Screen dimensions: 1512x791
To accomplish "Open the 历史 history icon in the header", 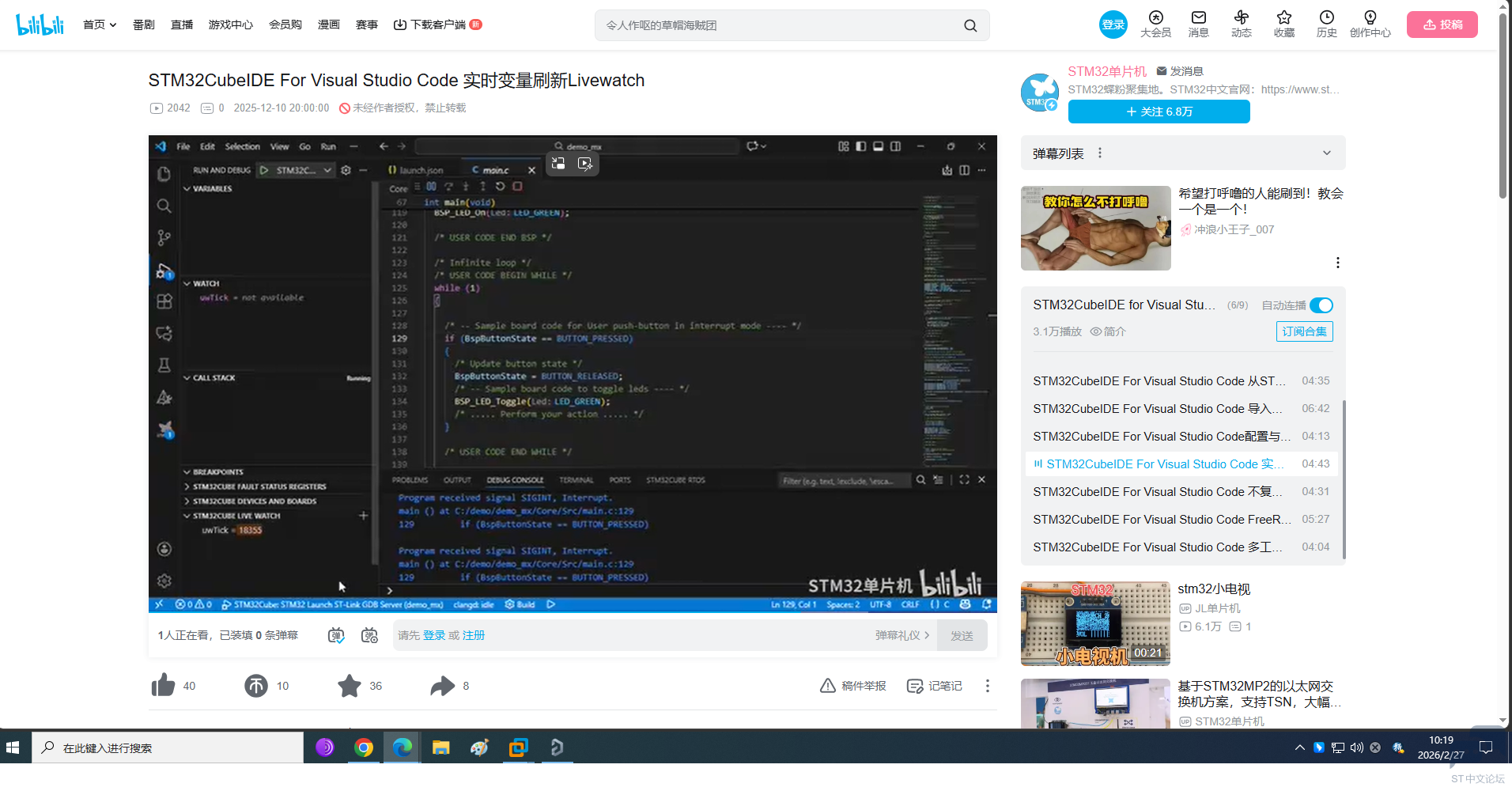I will pos(1326,24).
